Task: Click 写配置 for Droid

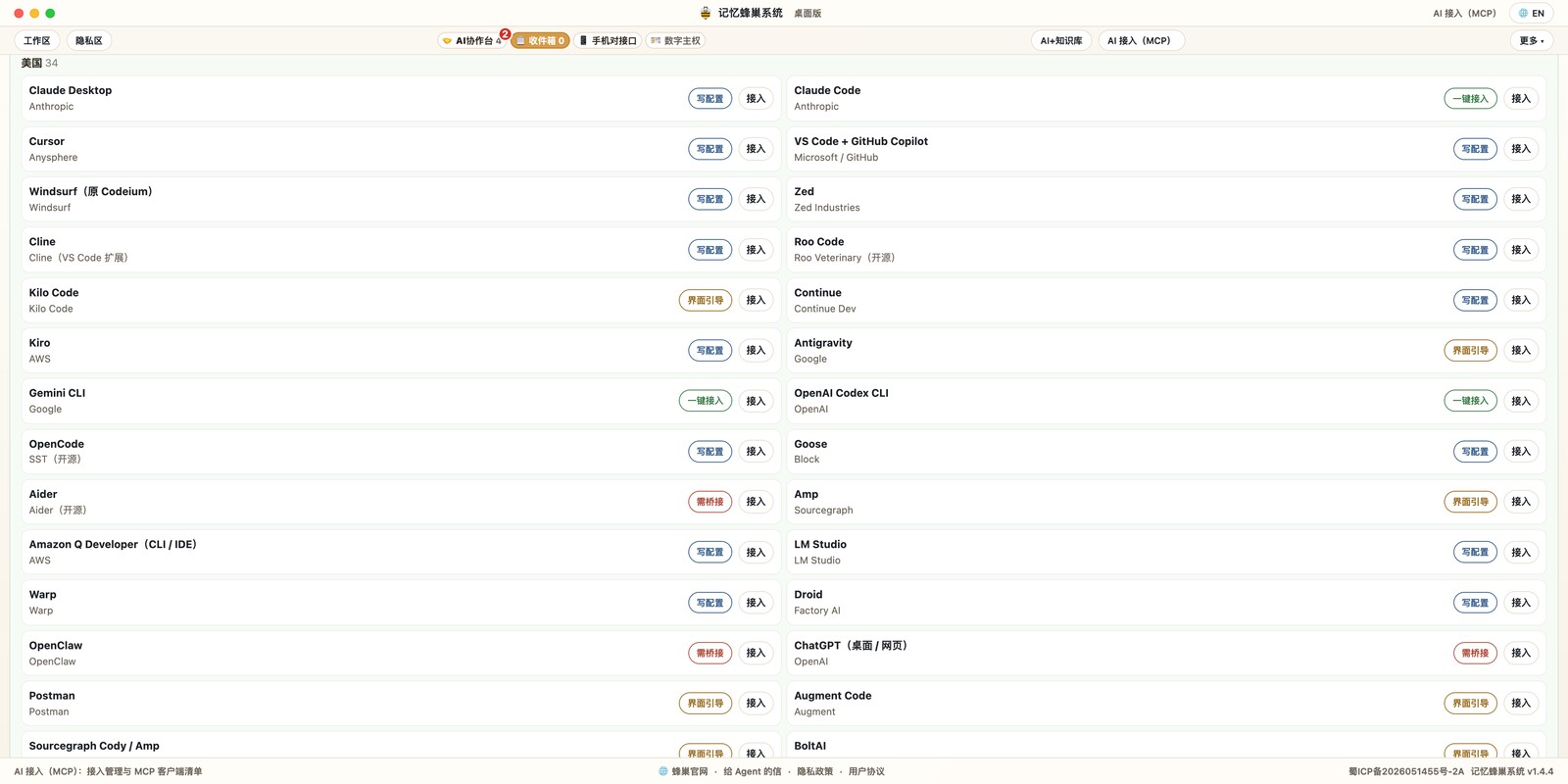Action: pos(1475,603)
